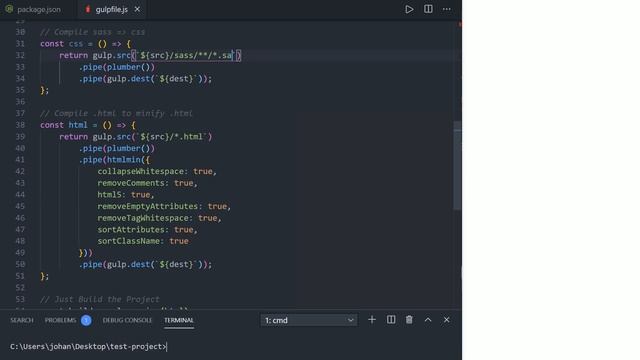Click the '${src}/*.html' string on line 39

[x=171, y=137]
